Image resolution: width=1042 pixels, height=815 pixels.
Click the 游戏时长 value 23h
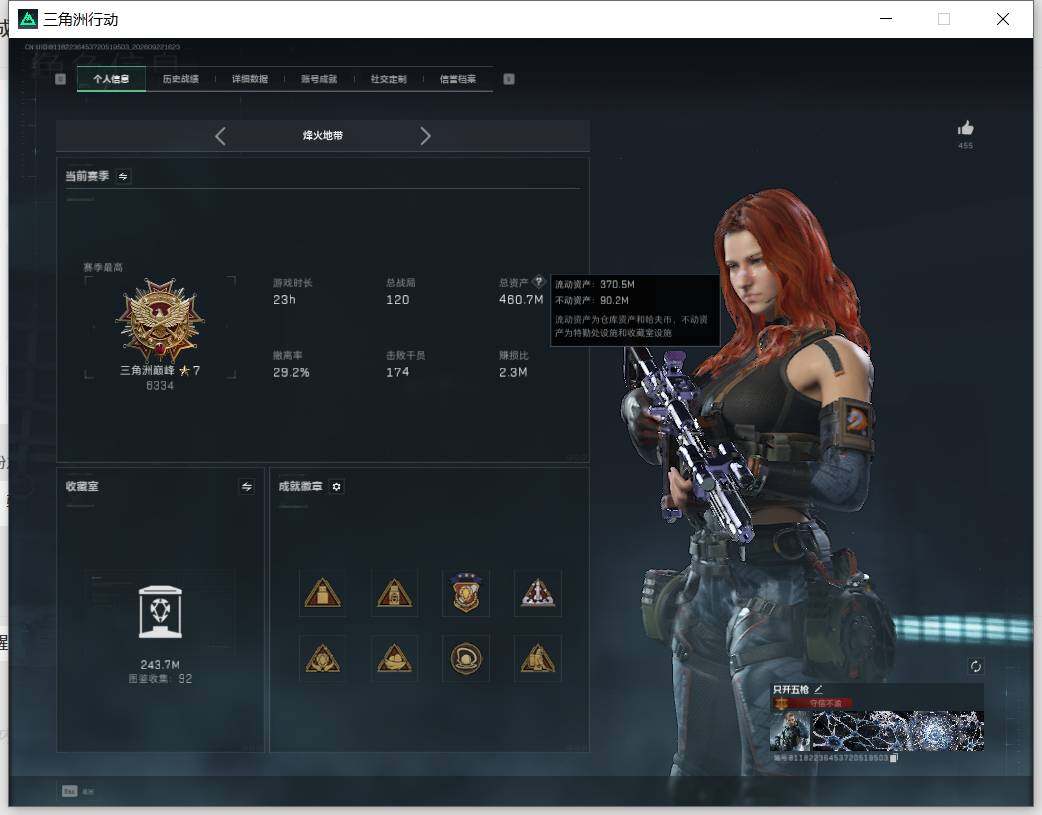284,300
